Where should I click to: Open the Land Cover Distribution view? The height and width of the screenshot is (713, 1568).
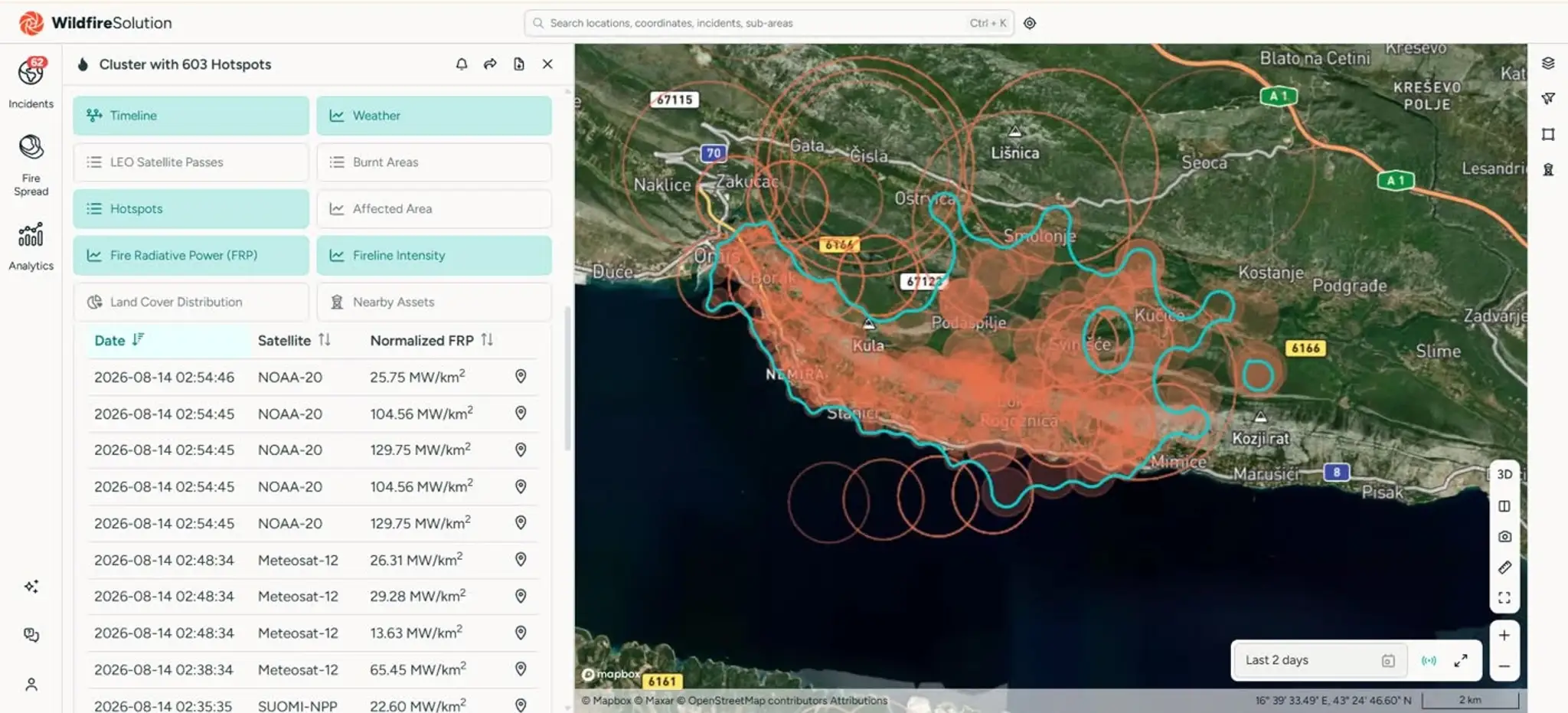191,303
